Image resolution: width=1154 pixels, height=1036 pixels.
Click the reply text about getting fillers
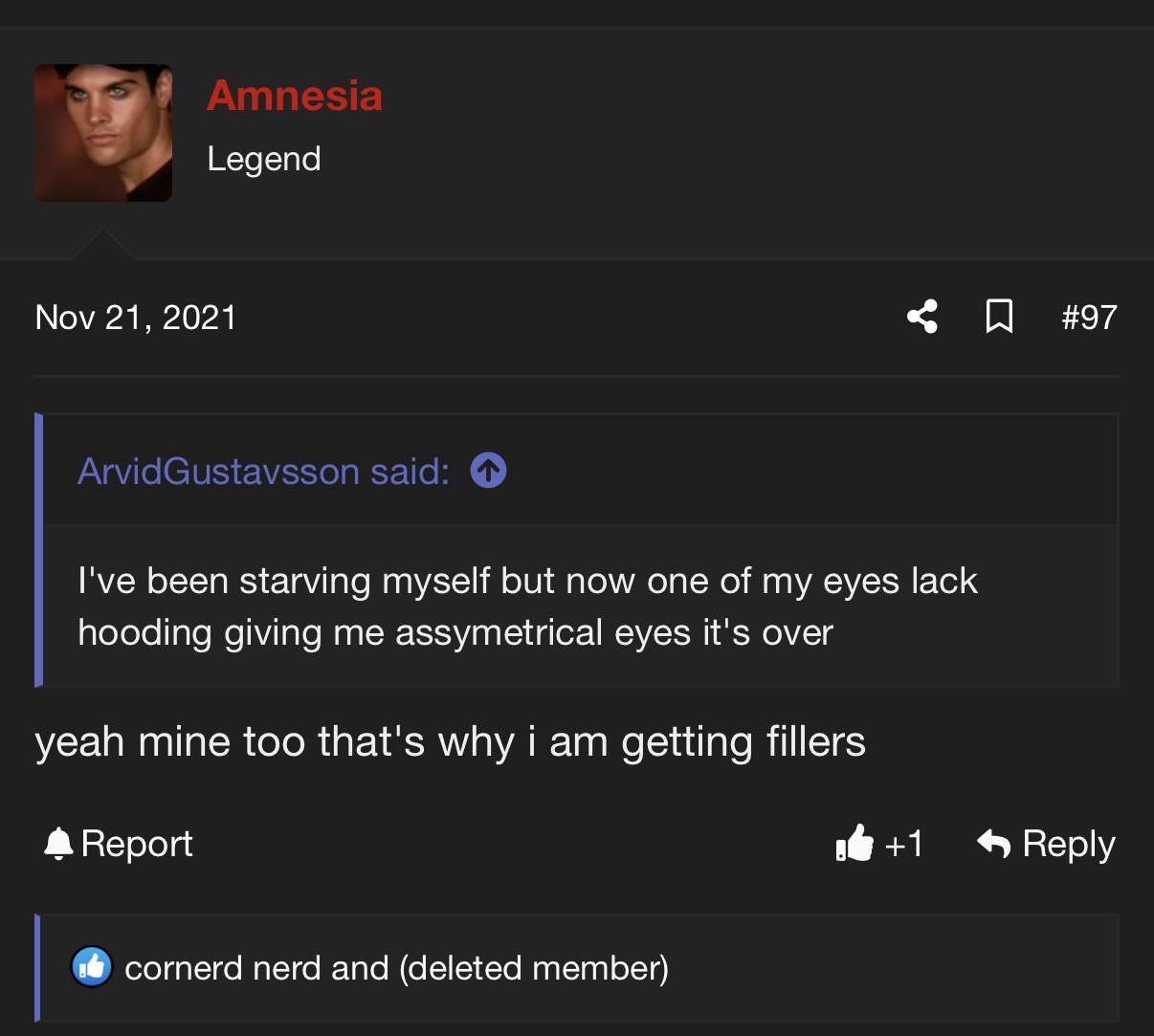tap(450, 742)
